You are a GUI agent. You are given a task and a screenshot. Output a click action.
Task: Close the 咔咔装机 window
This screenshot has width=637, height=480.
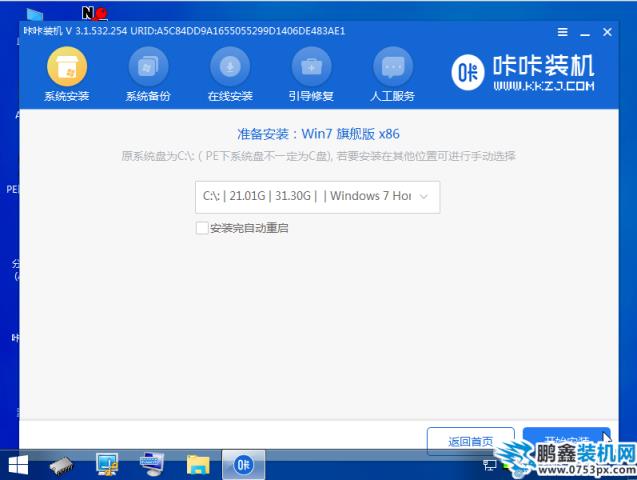click(x=607, y=32)
